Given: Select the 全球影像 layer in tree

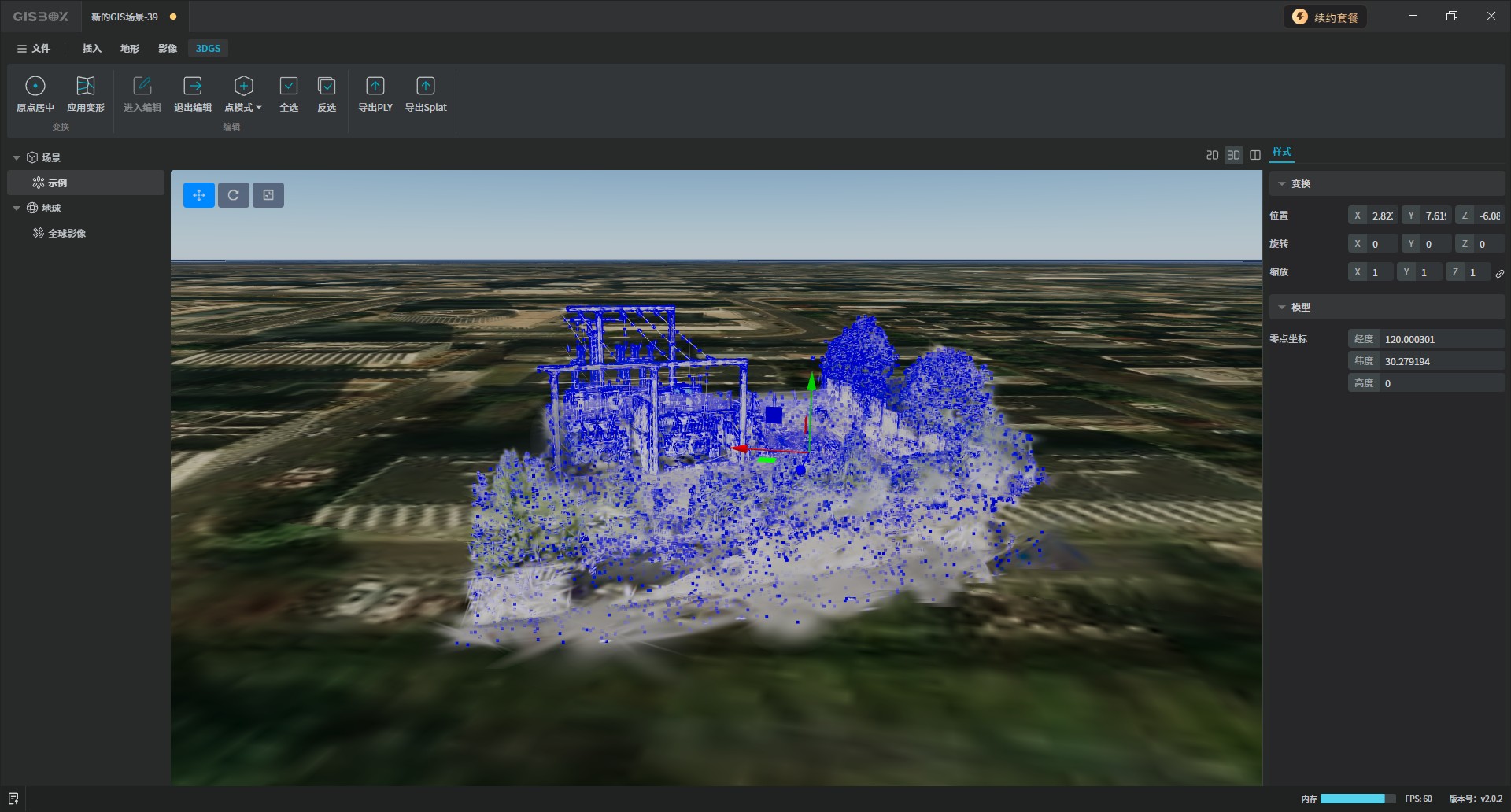Looking at the screenshot, I should 67,234.
